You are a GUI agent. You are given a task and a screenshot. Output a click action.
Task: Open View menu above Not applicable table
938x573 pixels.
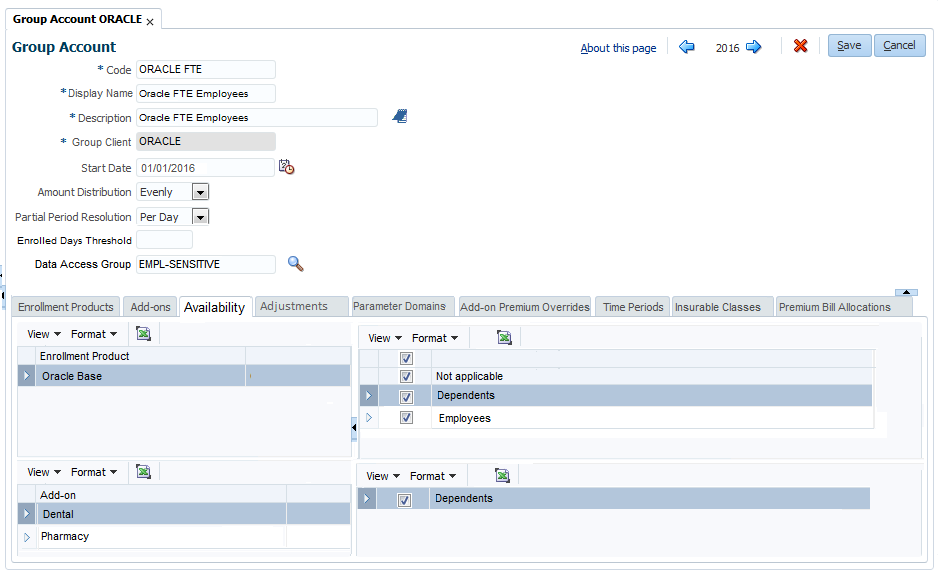click(385, 339)
